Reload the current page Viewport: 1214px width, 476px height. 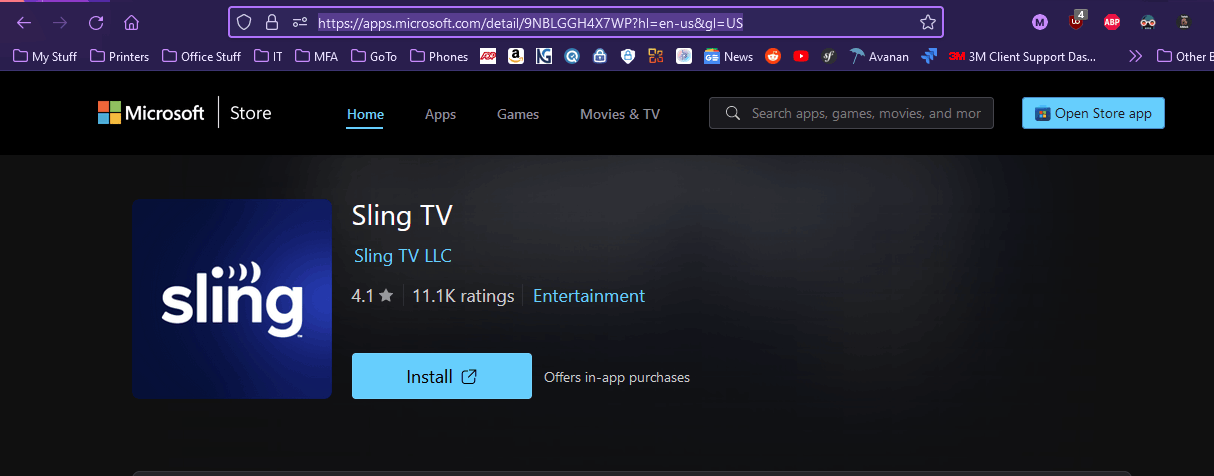click(x=96, y=22)
